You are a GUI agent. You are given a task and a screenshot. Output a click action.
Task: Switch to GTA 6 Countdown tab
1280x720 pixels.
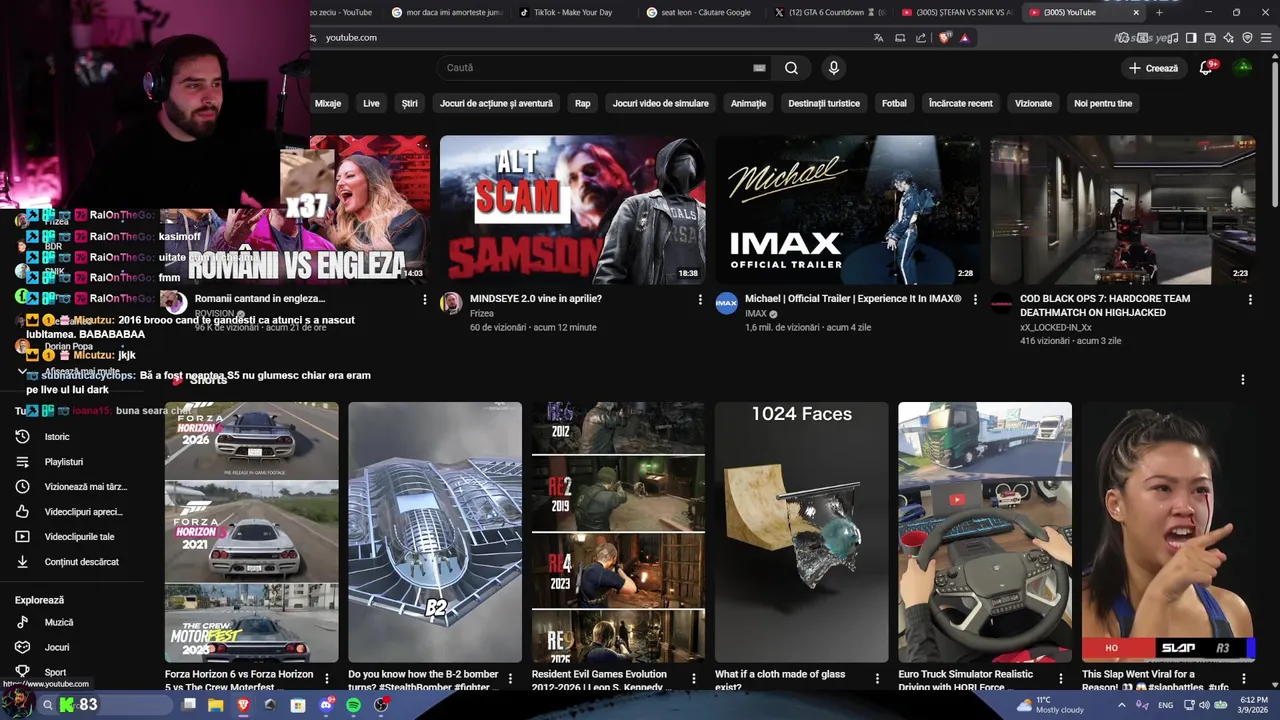pyautogui.click(x=829, y=12)
